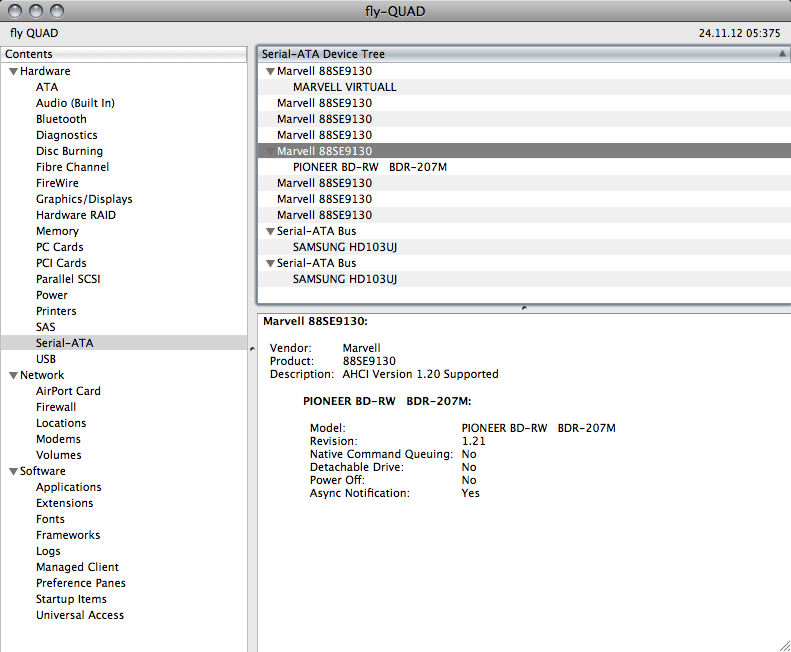This screenshot has height=652, width=791.
Task: Select Startup Items in the sidebar
Action: [x=71, y=599]
